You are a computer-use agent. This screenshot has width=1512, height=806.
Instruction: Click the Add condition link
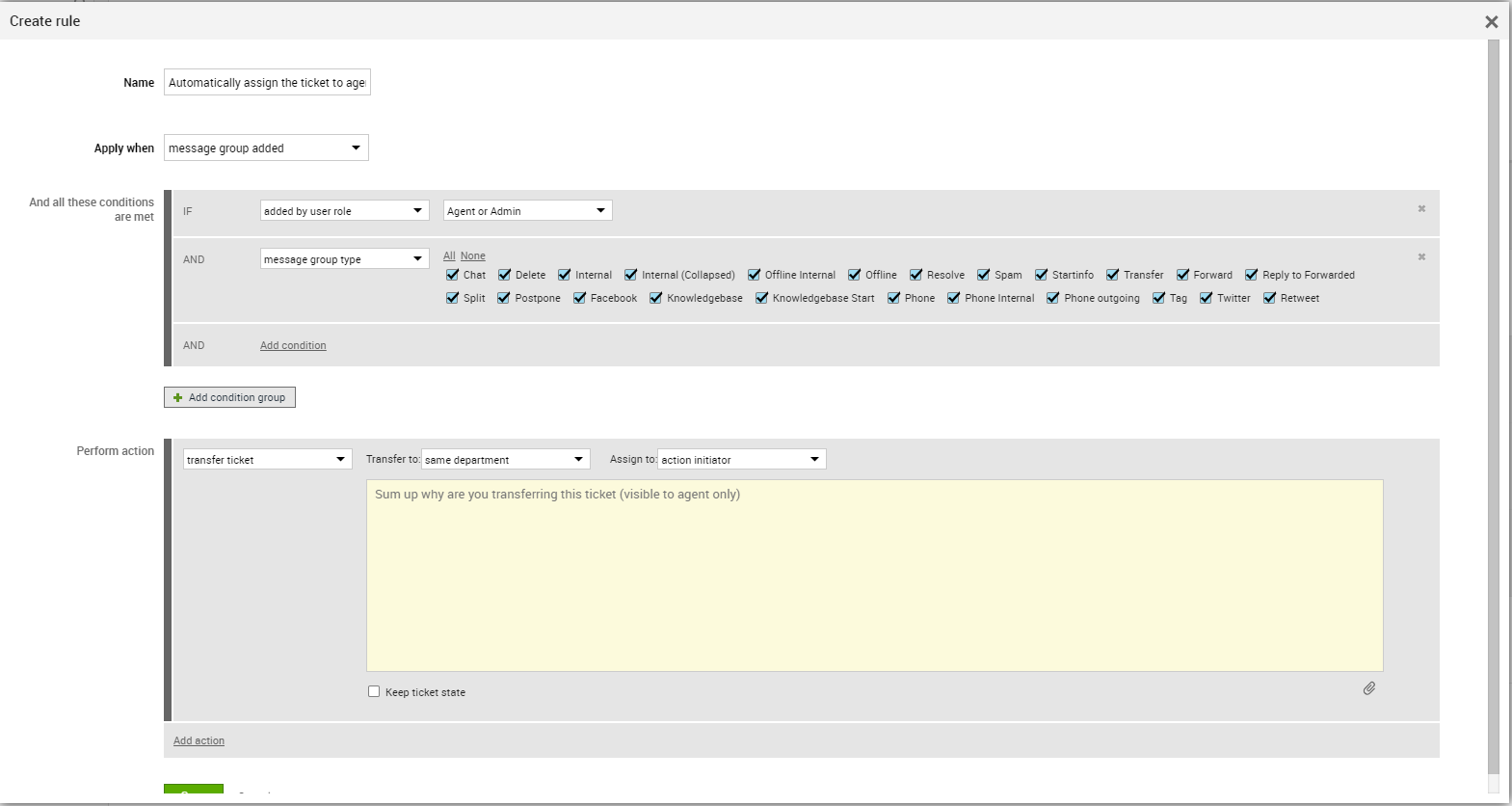click(293, 345)
